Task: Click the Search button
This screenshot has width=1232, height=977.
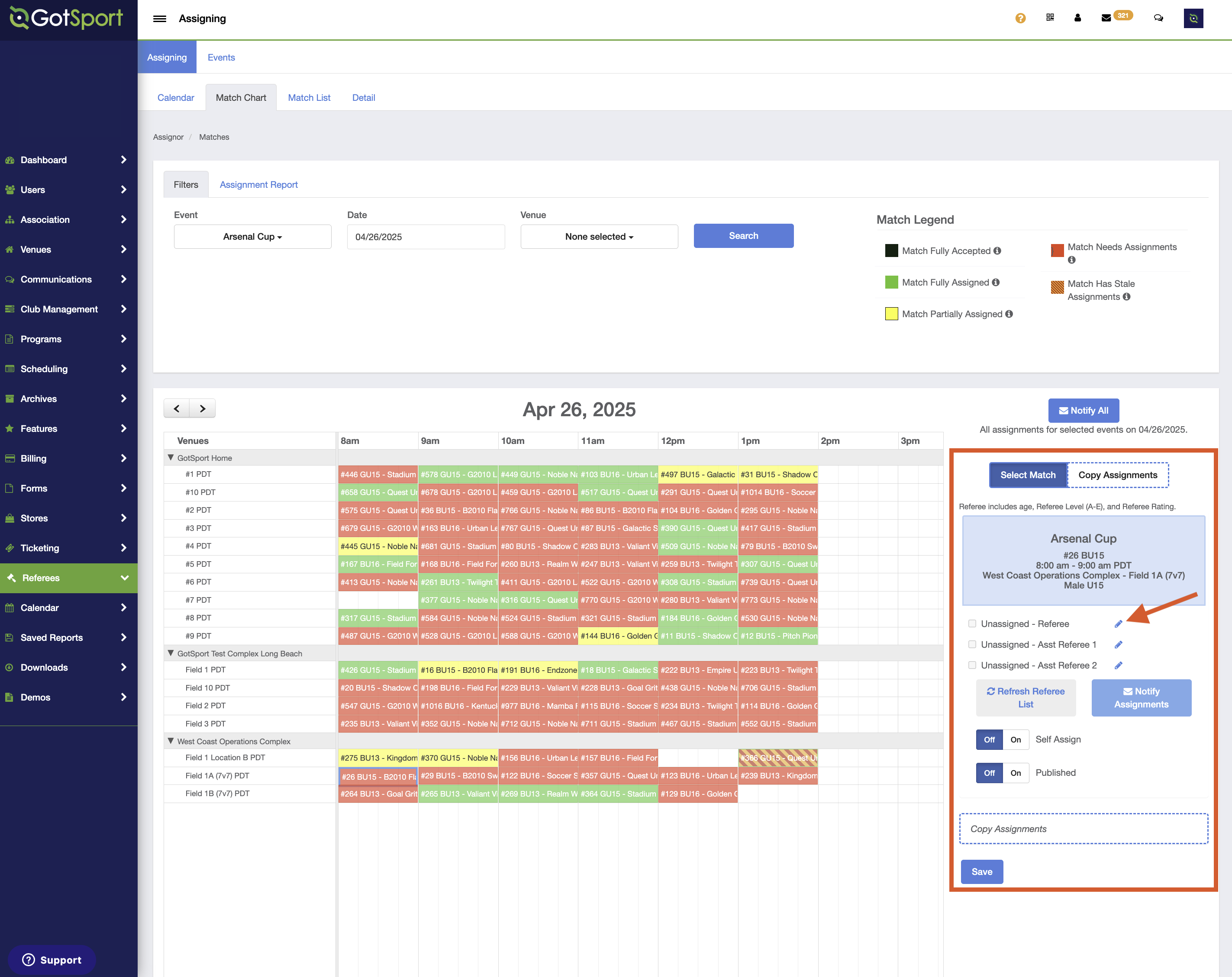Action: point(743,236)
